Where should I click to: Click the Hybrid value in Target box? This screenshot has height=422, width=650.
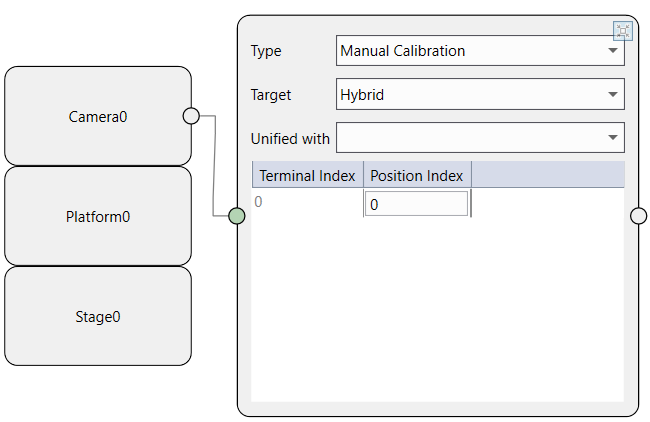click(x=363, y=95)
